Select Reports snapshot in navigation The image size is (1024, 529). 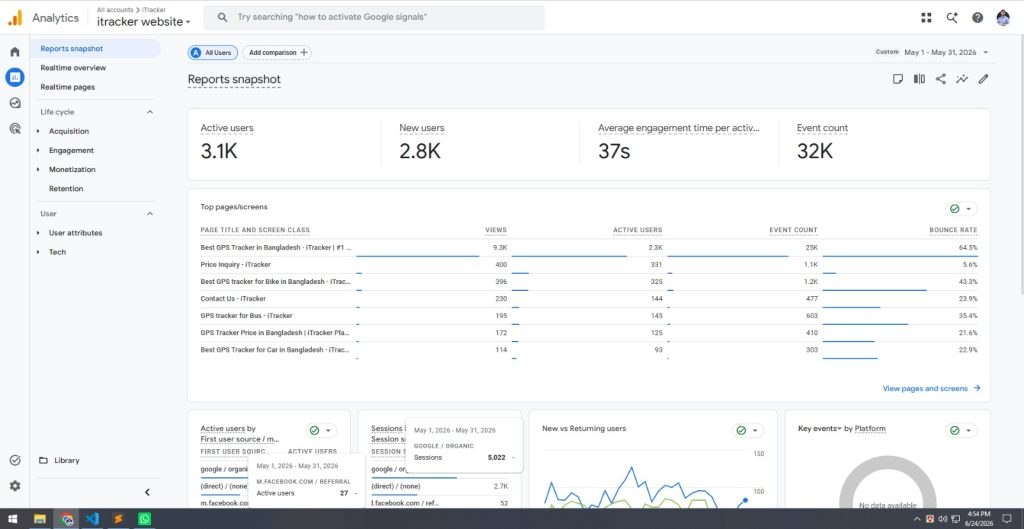click(x=95, y=48)
